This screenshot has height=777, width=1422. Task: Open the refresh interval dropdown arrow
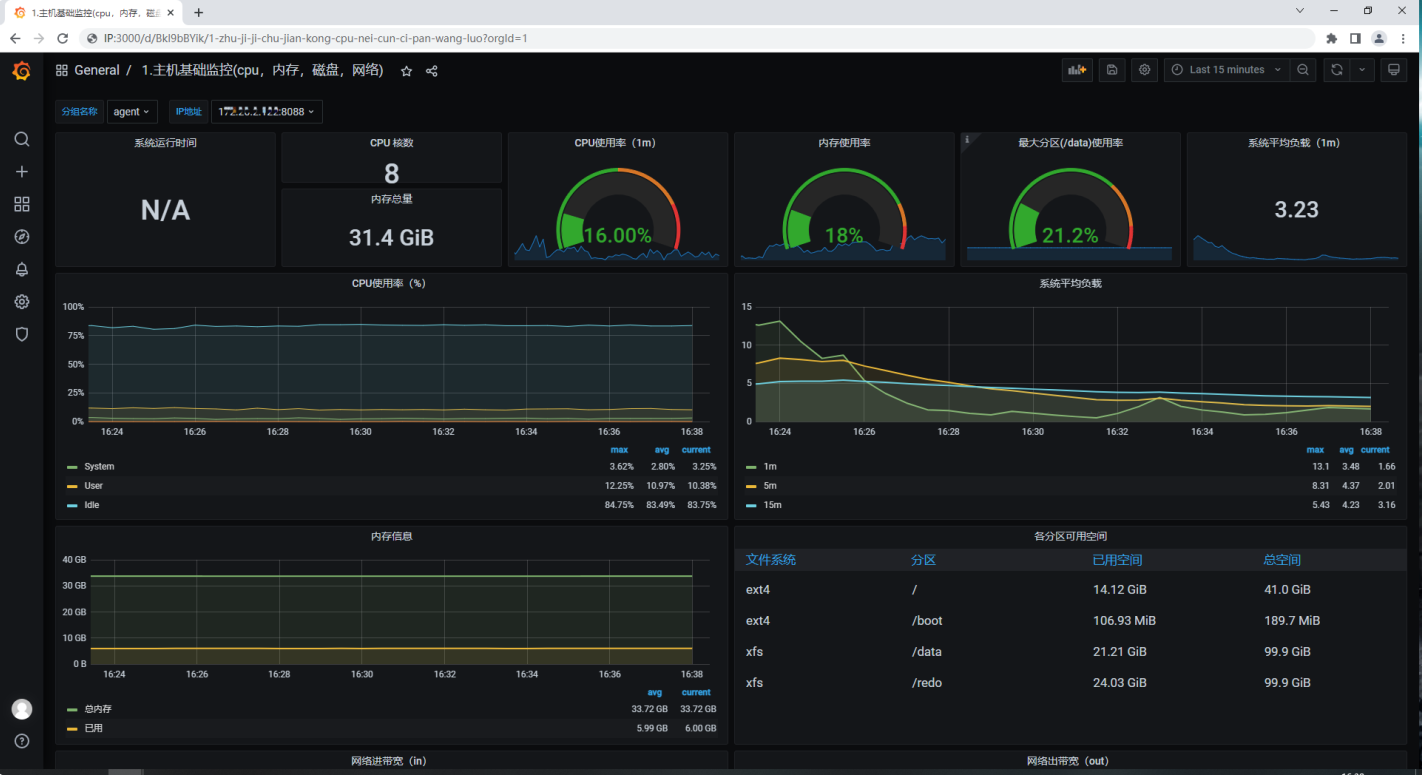click(x=1362, y=70)
